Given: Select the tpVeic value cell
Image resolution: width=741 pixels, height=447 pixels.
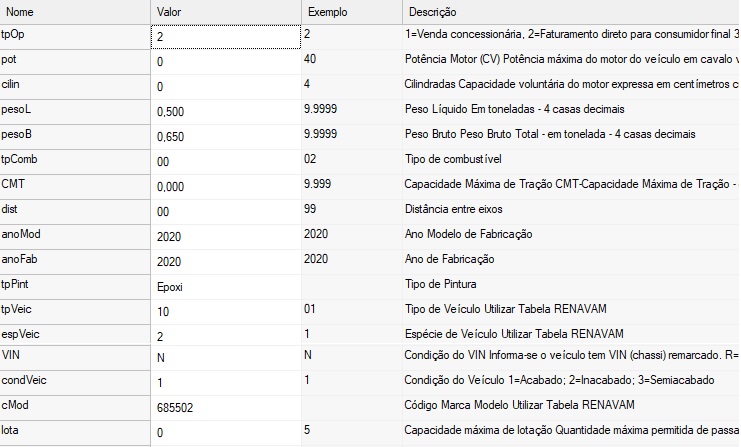Looking at the screenshot, I should (225, 310).
